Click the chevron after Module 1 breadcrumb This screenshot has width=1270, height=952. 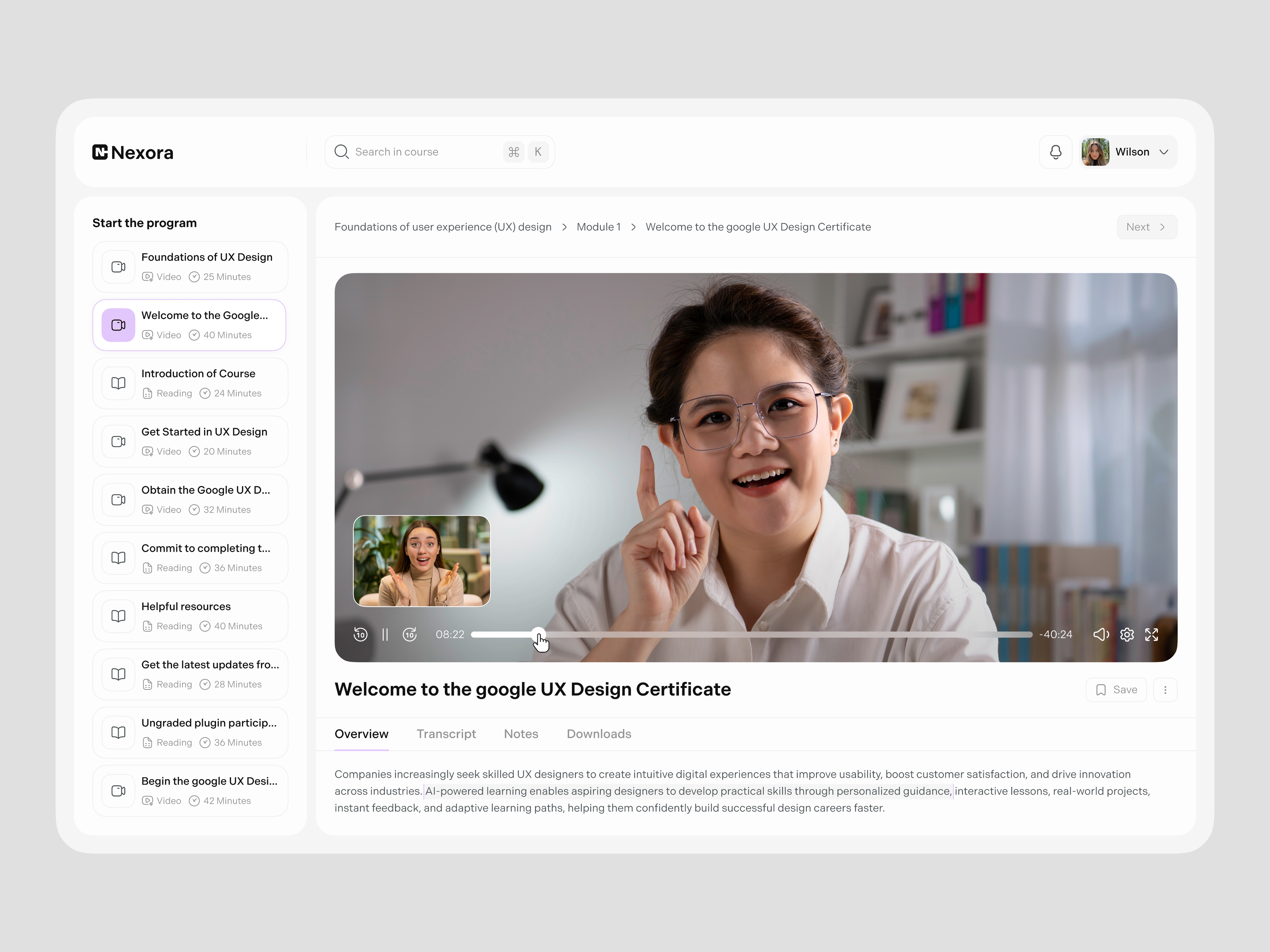[x=633, y=227]
